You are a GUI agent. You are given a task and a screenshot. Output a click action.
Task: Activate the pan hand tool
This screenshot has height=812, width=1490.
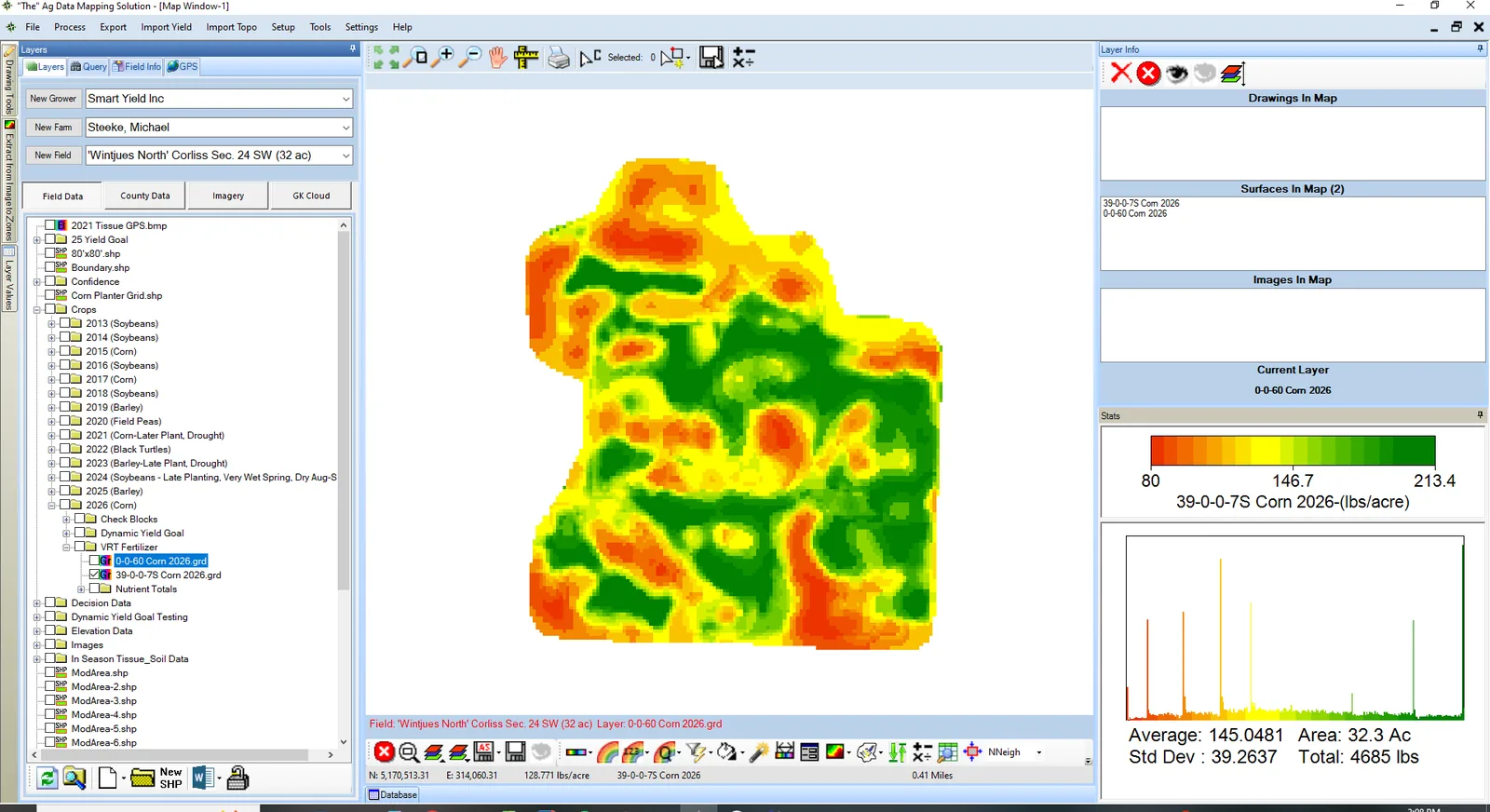tap(498, 58)
